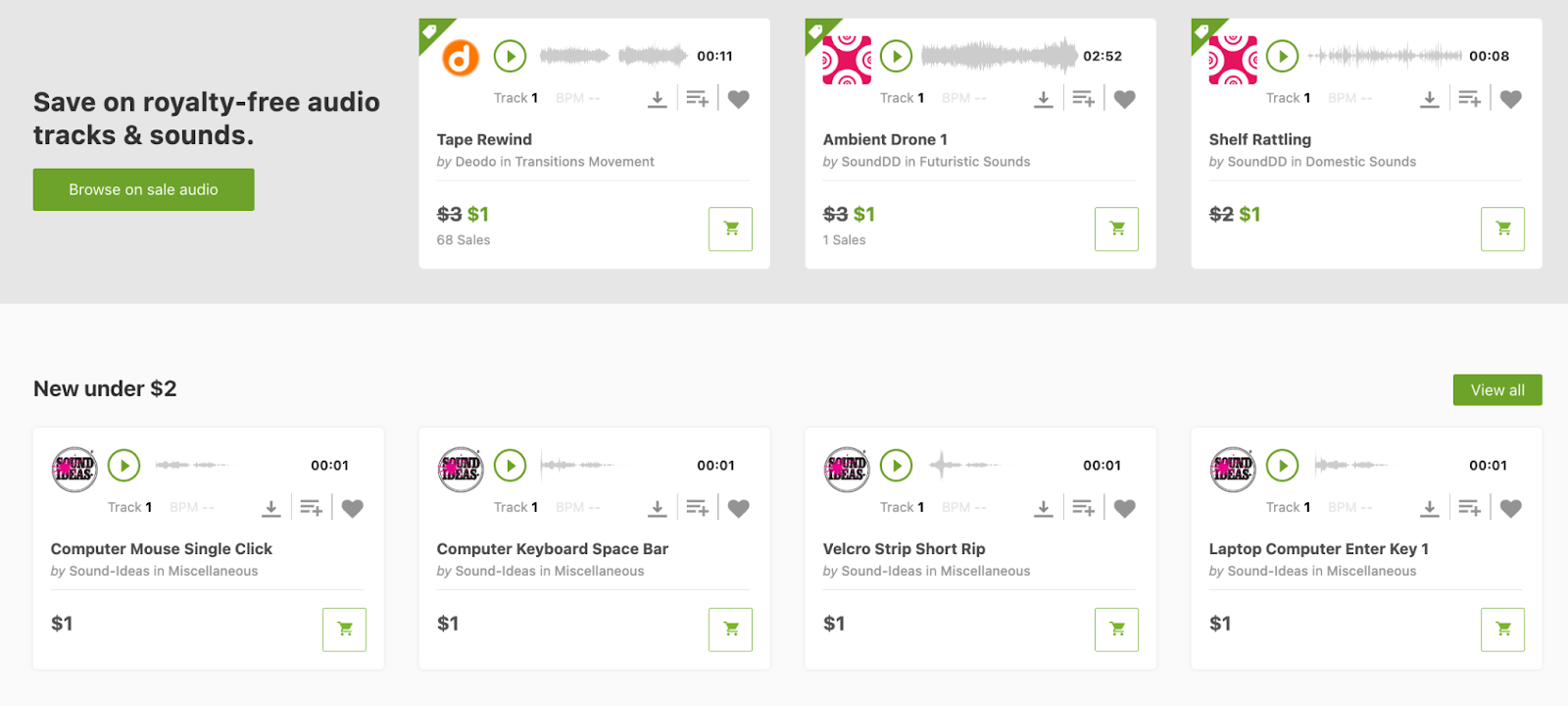Viewport: 1568px width, 706px height.
Task: Favorite Tape Rewind with the heart icon
Action: (739, 98)
